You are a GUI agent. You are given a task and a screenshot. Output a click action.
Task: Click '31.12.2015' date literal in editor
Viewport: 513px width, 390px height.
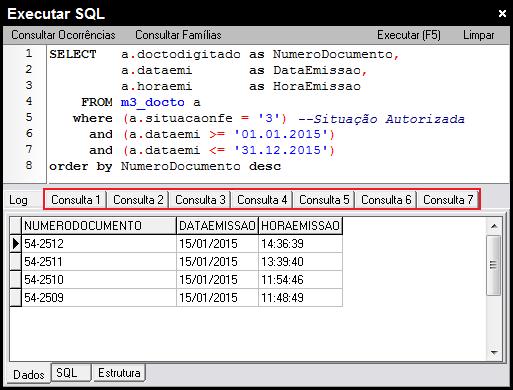coord(281,150)
